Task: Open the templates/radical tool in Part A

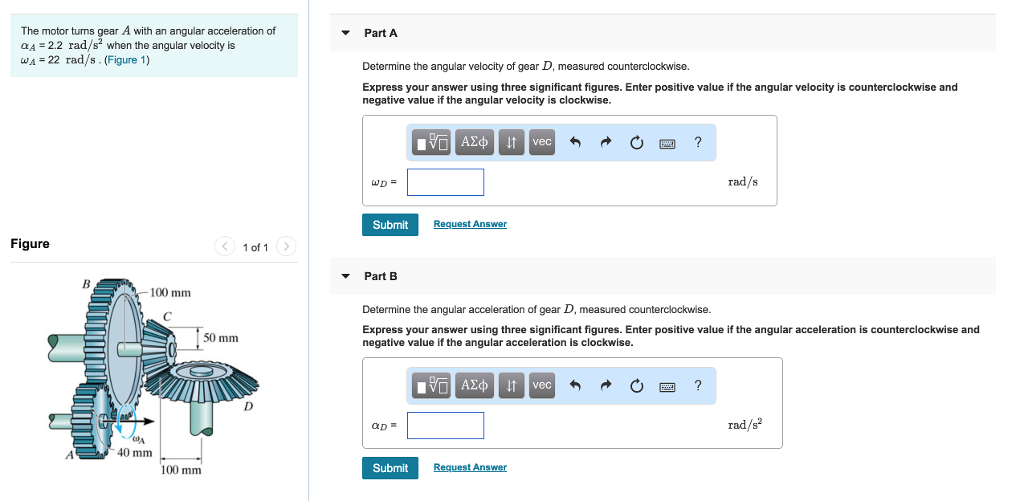Action: (432, 143)
